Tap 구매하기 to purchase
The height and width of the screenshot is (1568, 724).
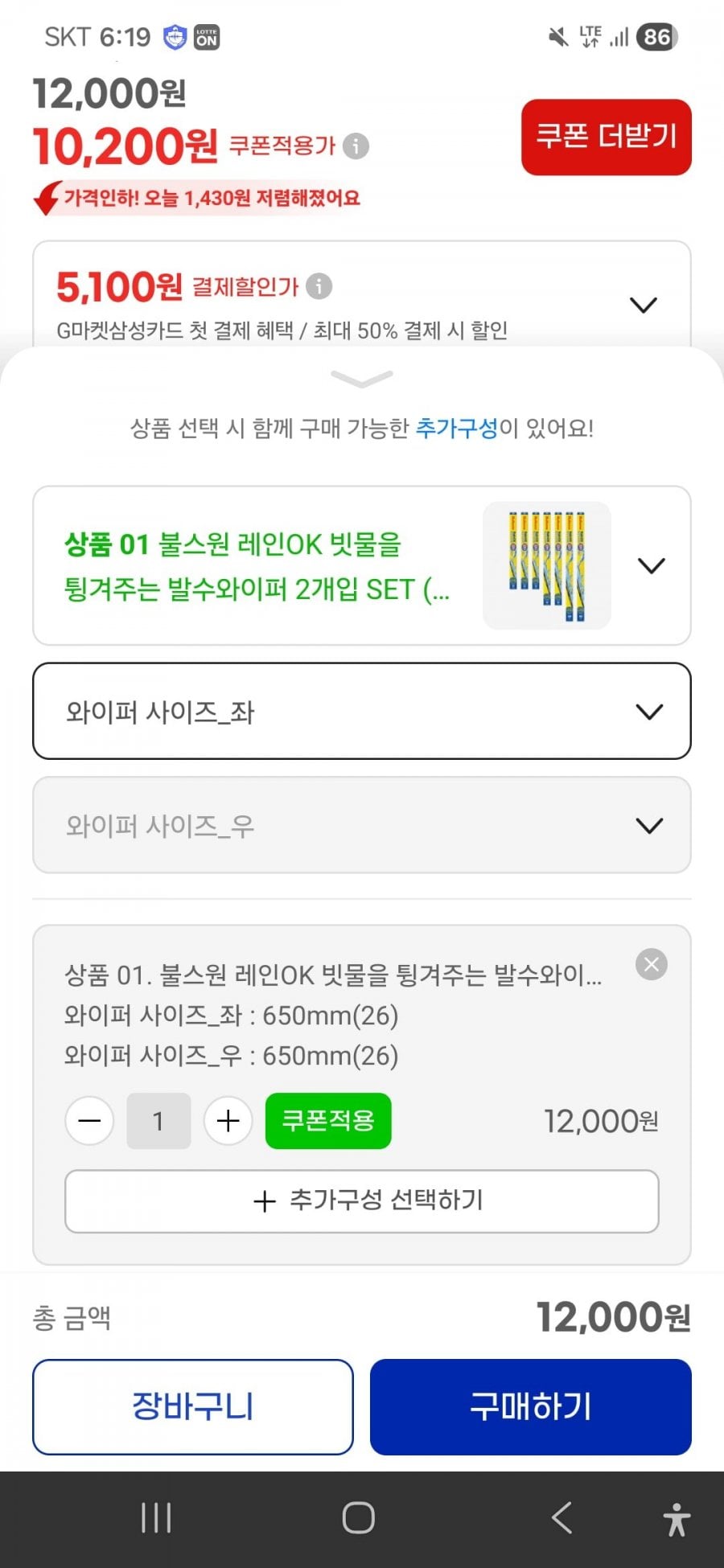(x=531, y=1407)
